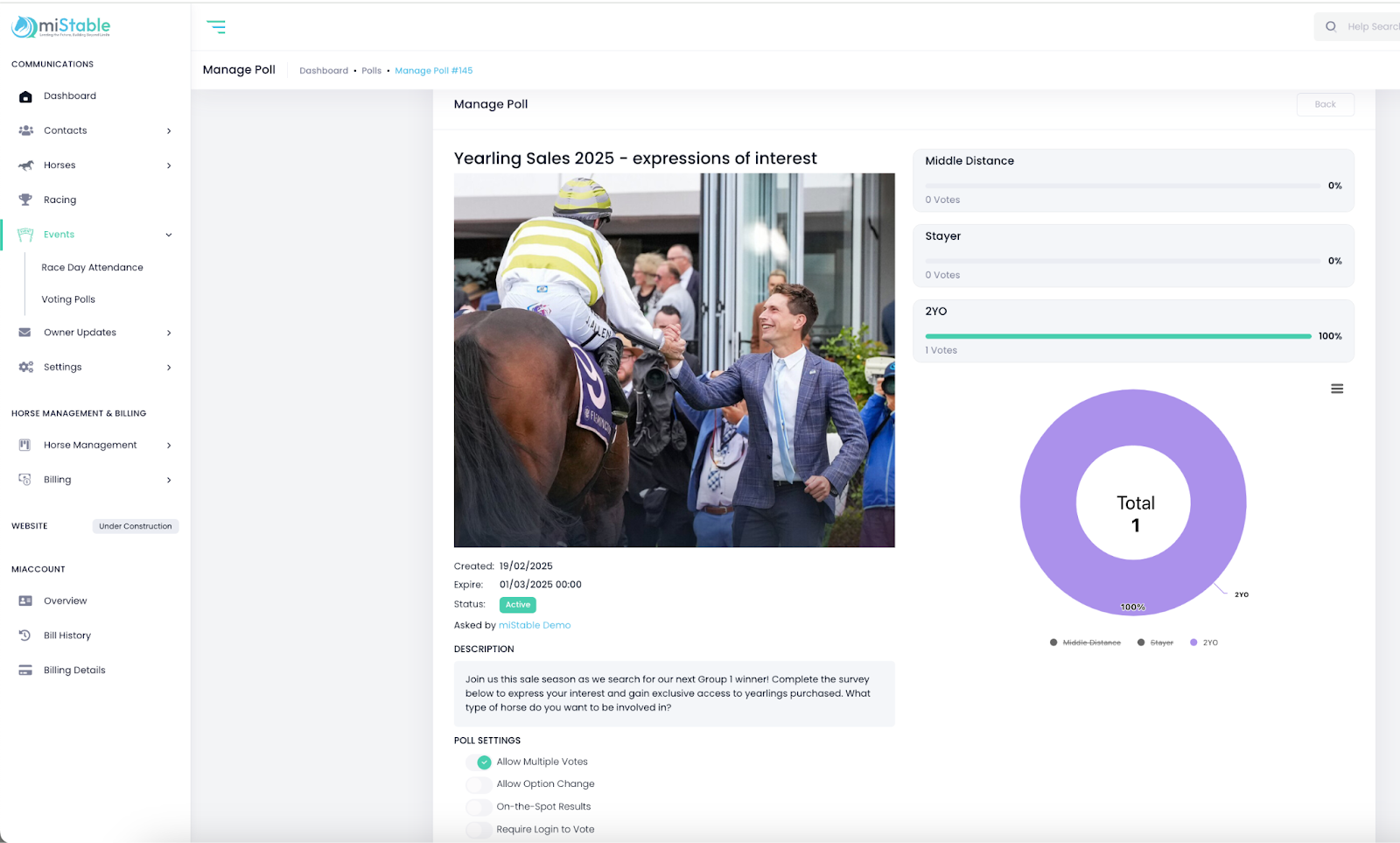Open the miStable Demo link

534,625
